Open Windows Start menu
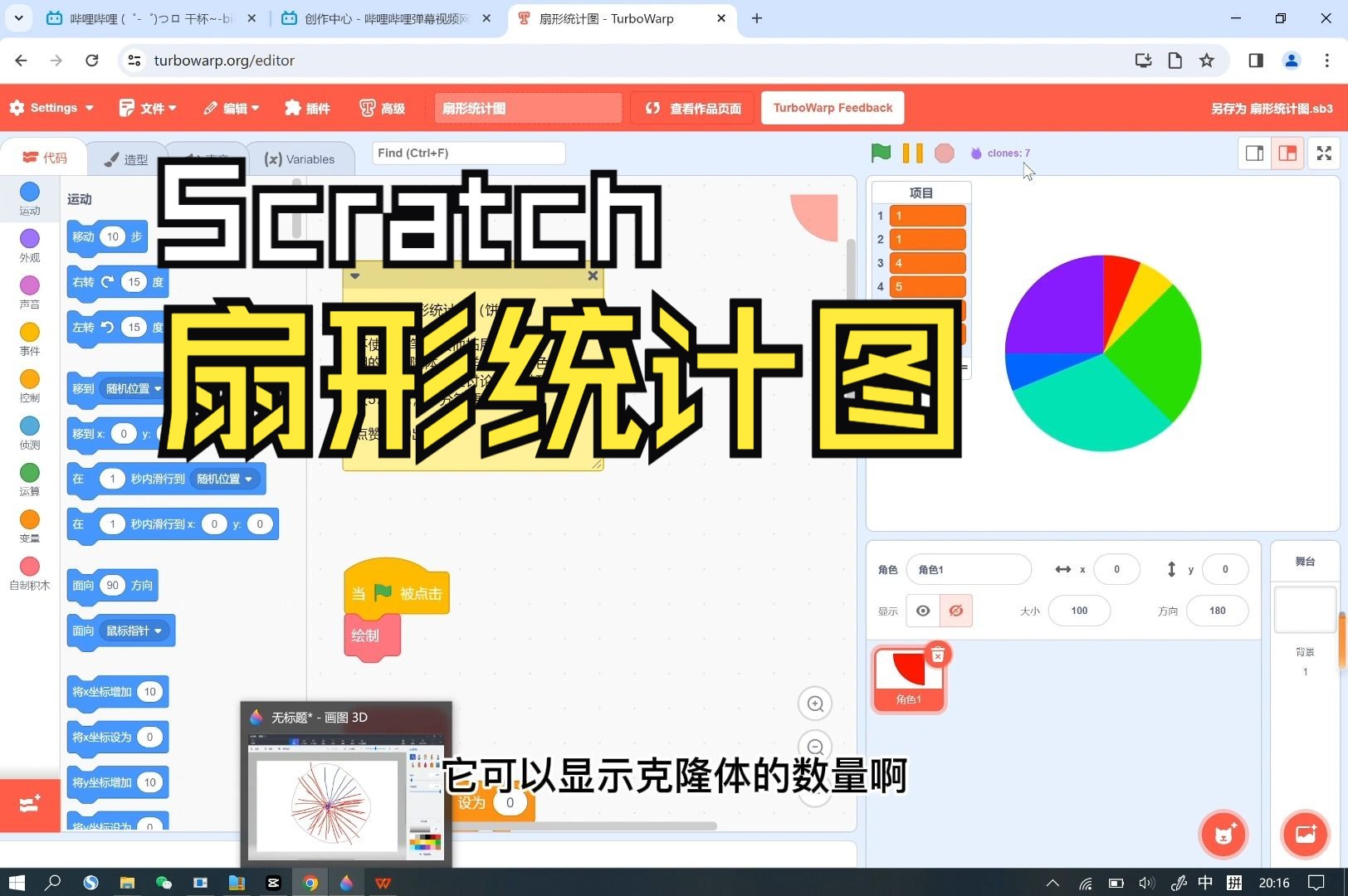1348x896 pixels. pyautogui.click(x=17, y=883)
